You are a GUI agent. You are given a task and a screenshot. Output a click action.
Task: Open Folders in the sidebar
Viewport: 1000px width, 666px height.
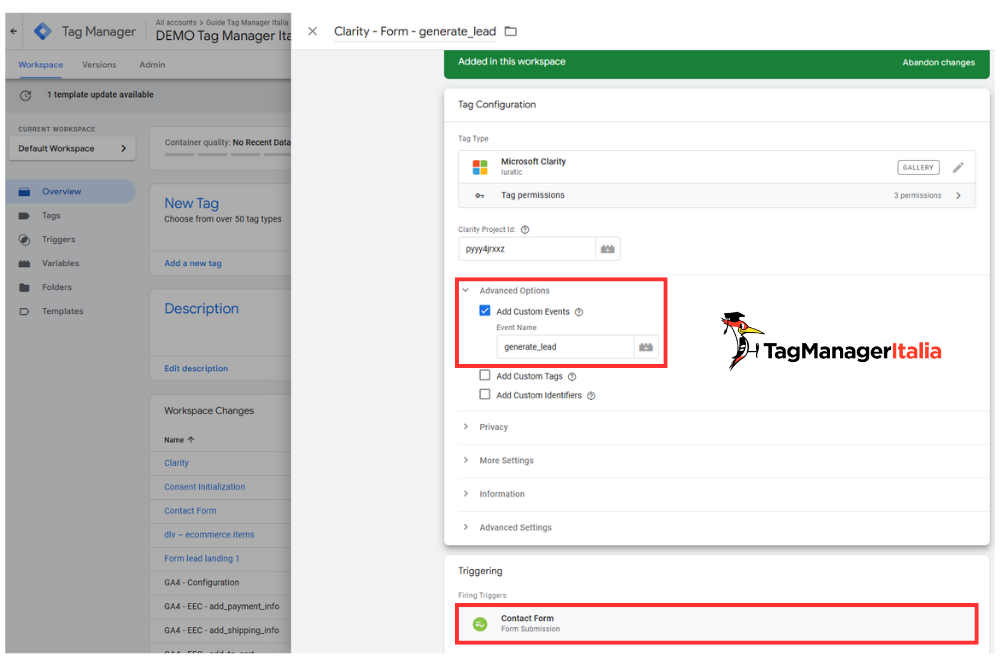(x=57, y=287)
